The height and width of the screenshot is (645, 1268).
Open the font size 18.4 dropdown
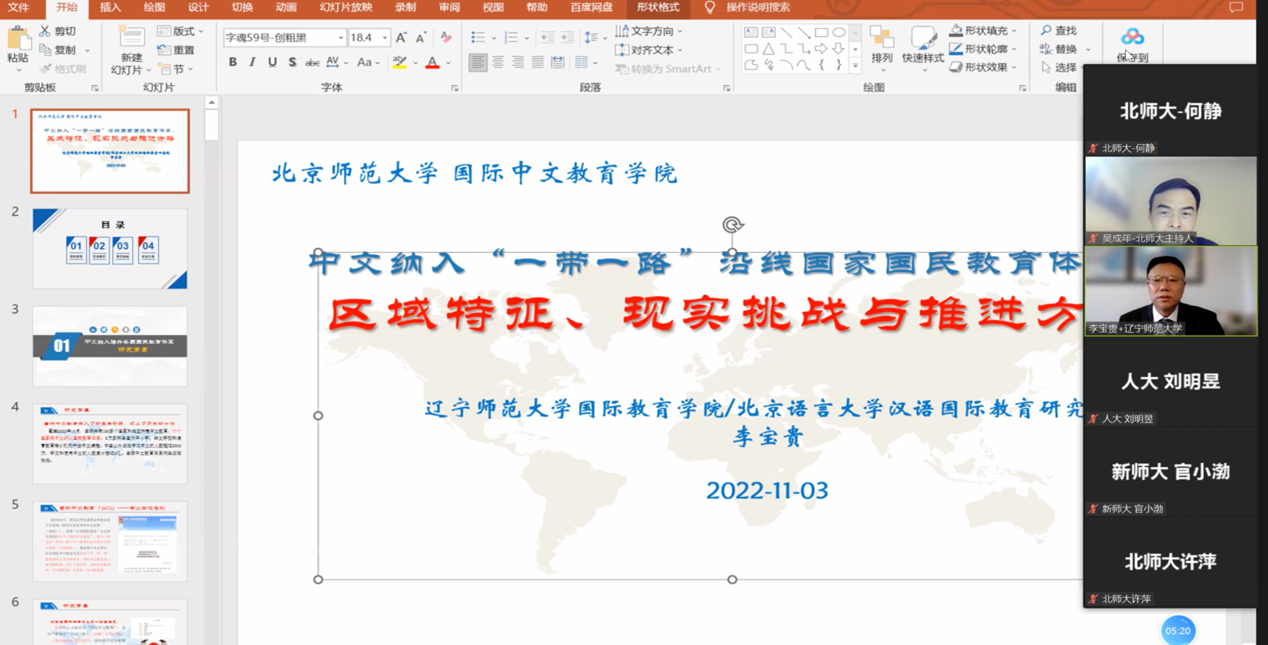[385, 38]
